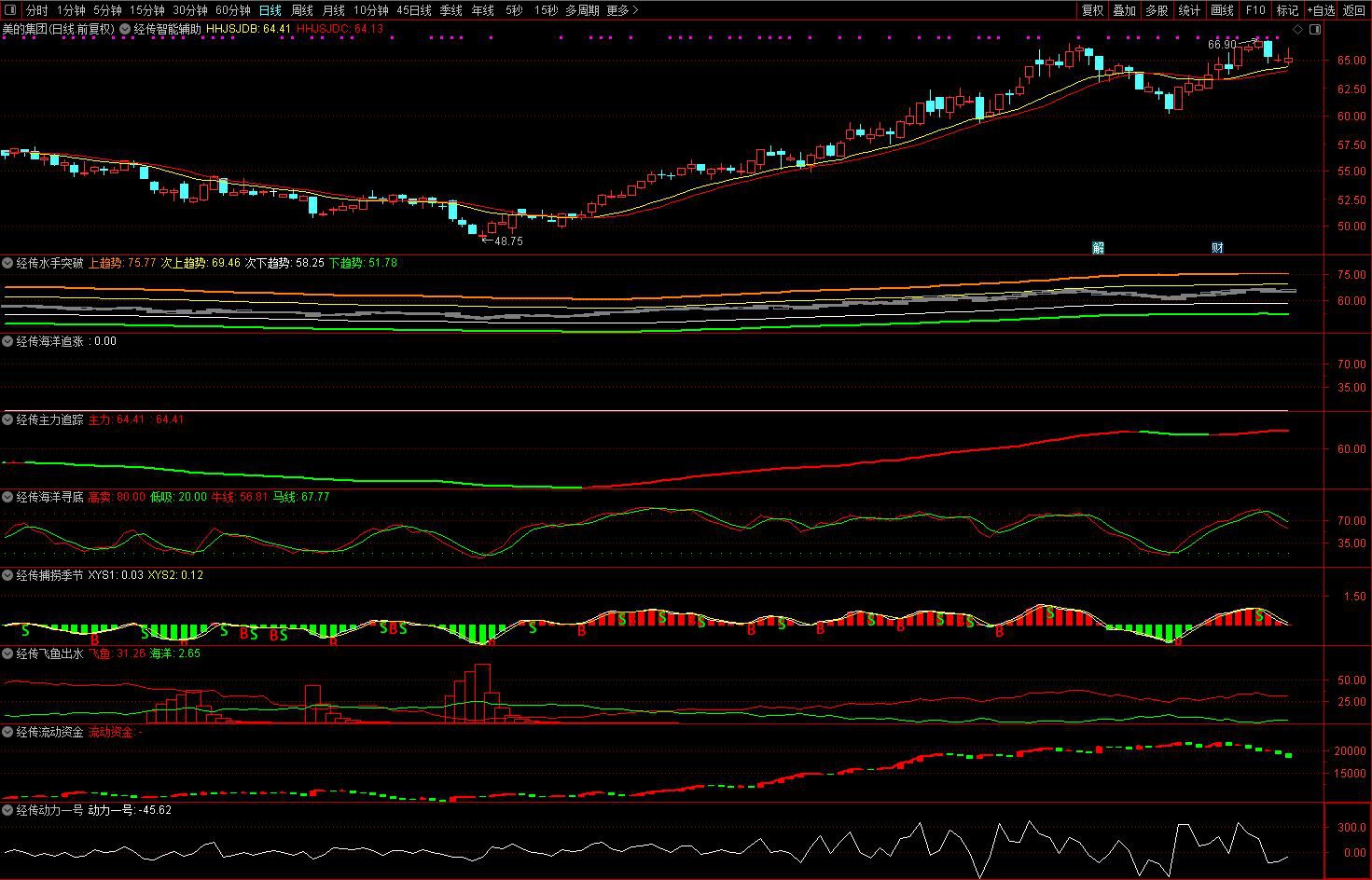The image size is (1372, 880).
Task: Click the 海洋: 2.65 value
Action: point(175,653)
